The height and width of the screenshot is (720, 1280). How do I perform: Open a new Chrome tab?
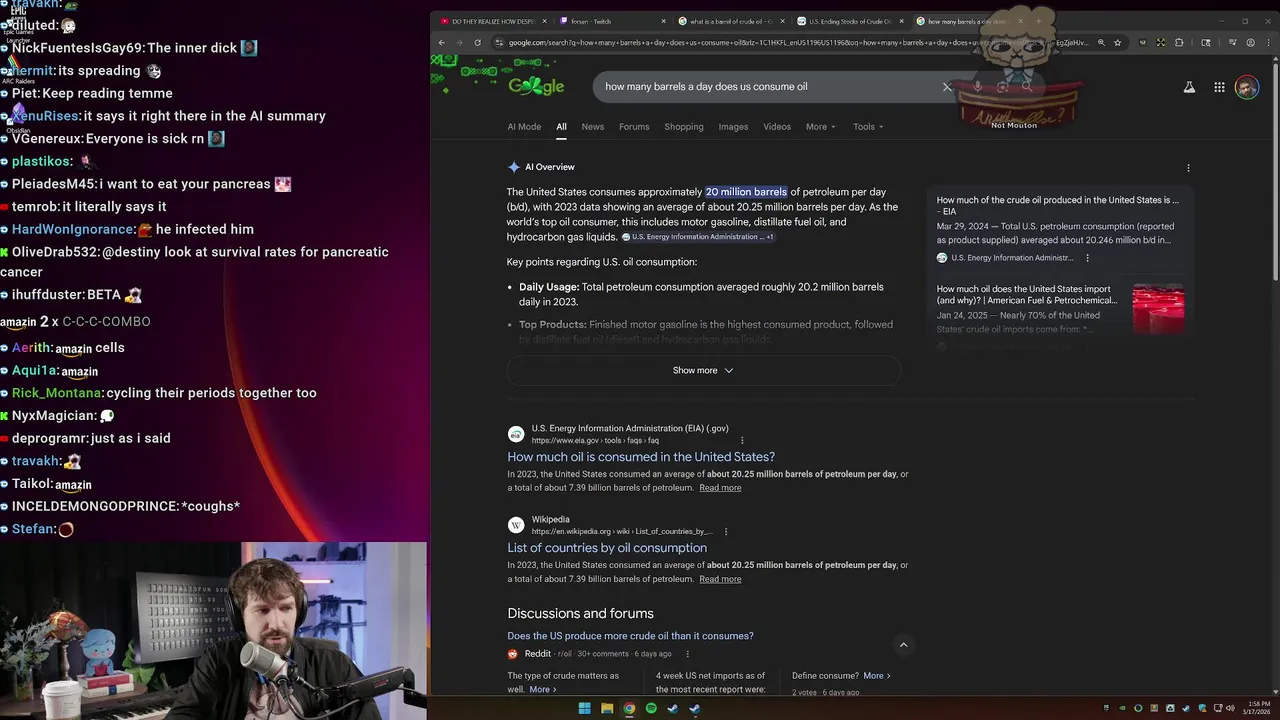click(1038, 21)
